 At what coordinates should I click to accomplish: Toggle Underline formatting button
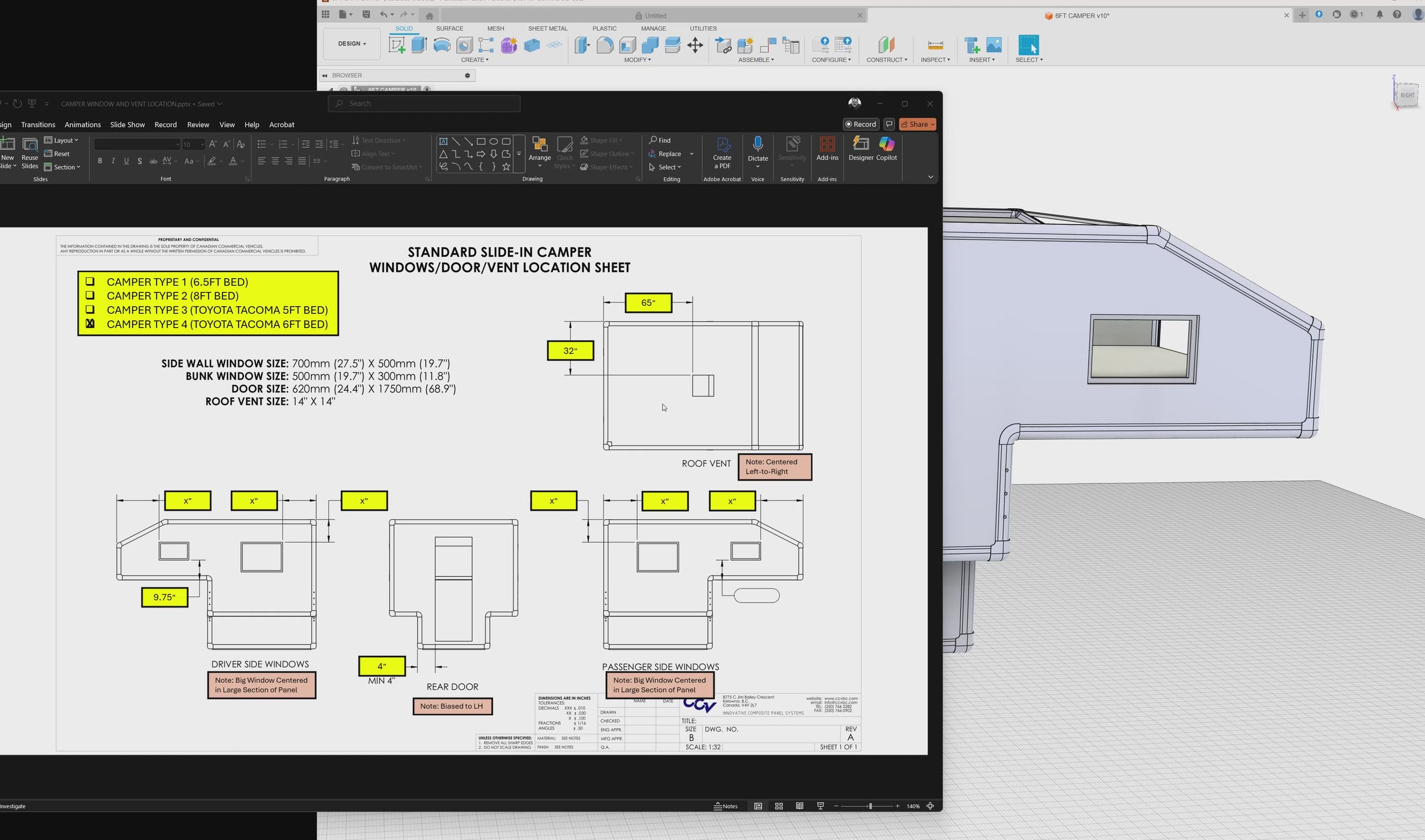tap(126, 161)
